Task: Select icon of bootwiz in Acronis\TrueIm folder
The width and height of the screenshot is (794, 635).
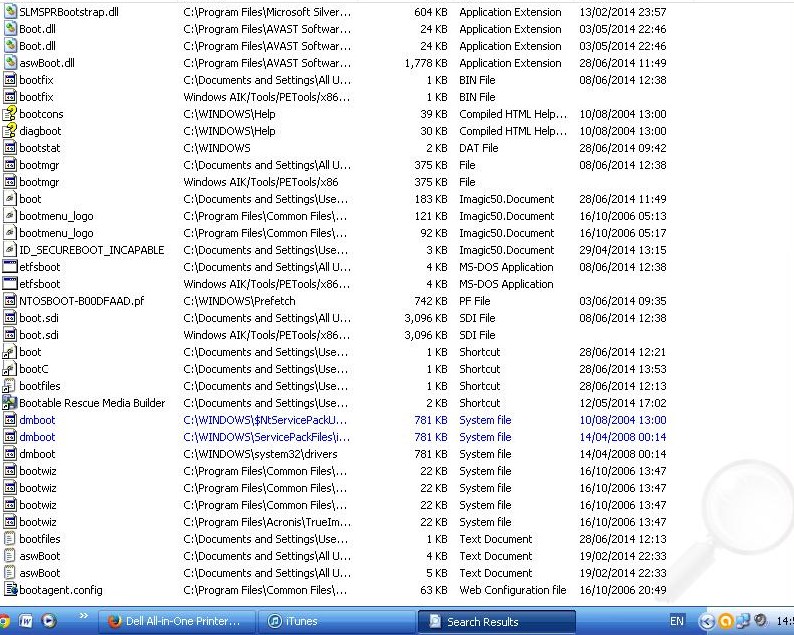Action: click(x=10, y=522)
